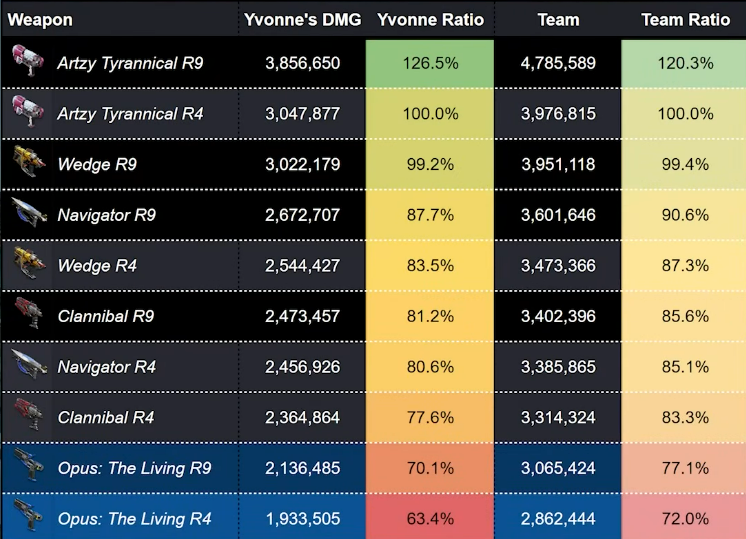The height and width of the screenshot is (539, 746).
Task: Click the Artzy Tyrannical R4 weapon icon
Action: (28, 111)
